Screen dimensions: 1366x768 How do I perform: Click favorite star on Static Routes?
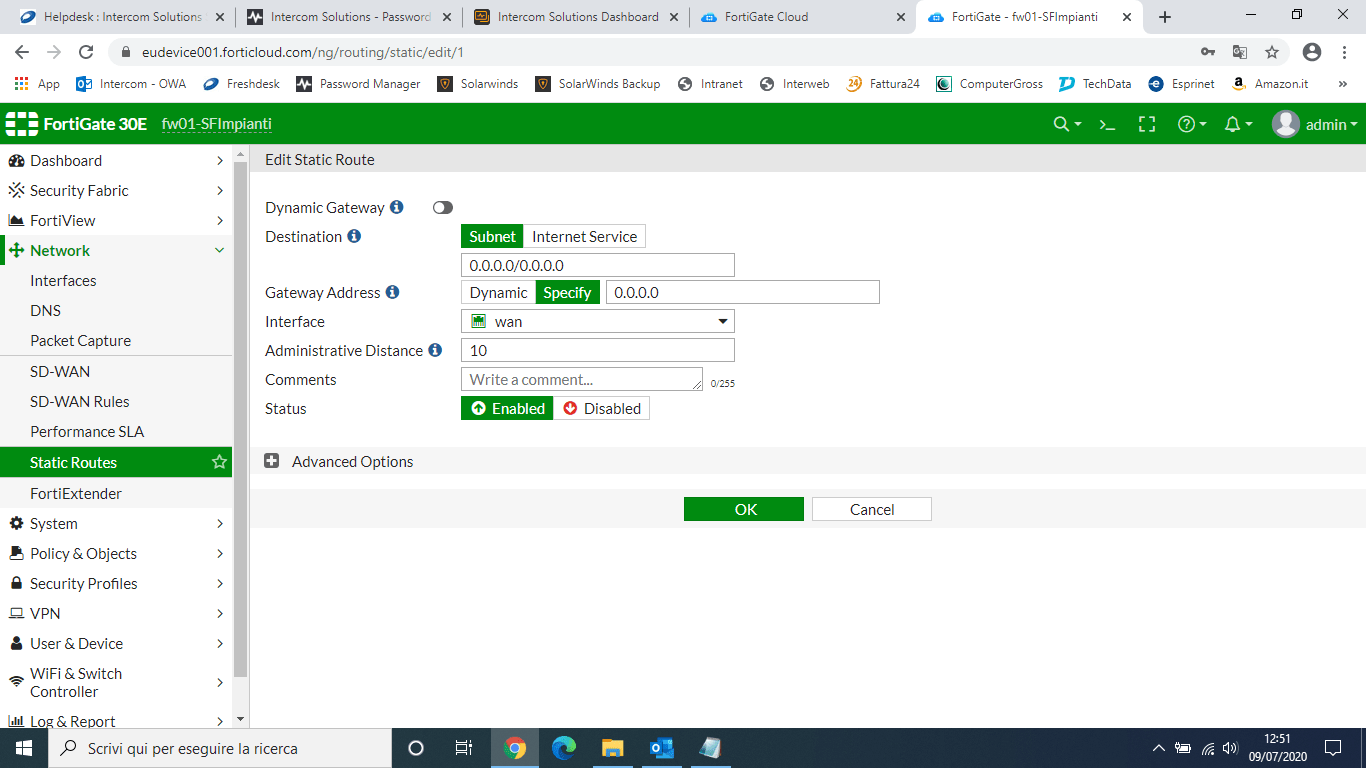coord(219,462)
